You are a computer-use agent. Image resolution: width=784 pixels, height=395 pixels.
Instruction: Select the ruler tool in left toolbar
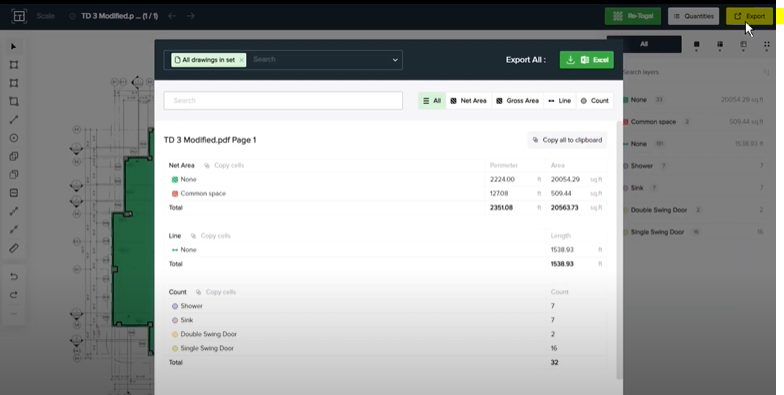click(14, 248)
